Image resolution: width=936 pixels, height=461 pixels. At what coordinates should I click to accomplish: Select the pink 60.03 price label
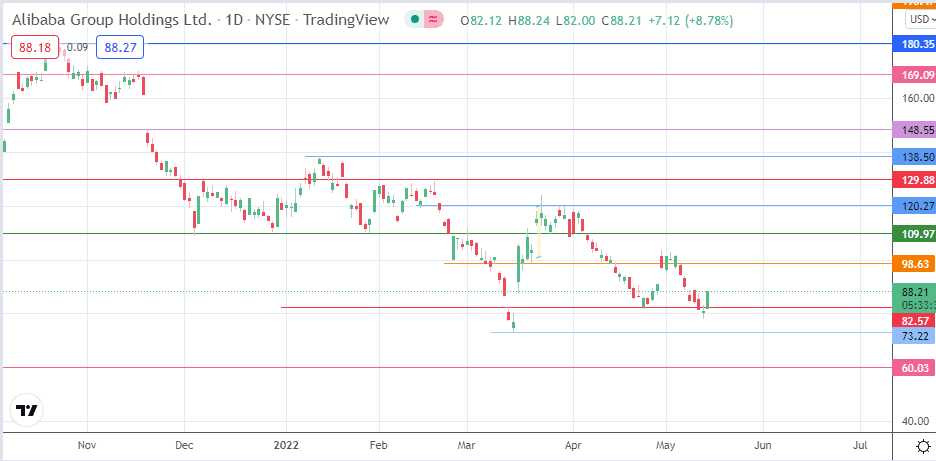914,368
